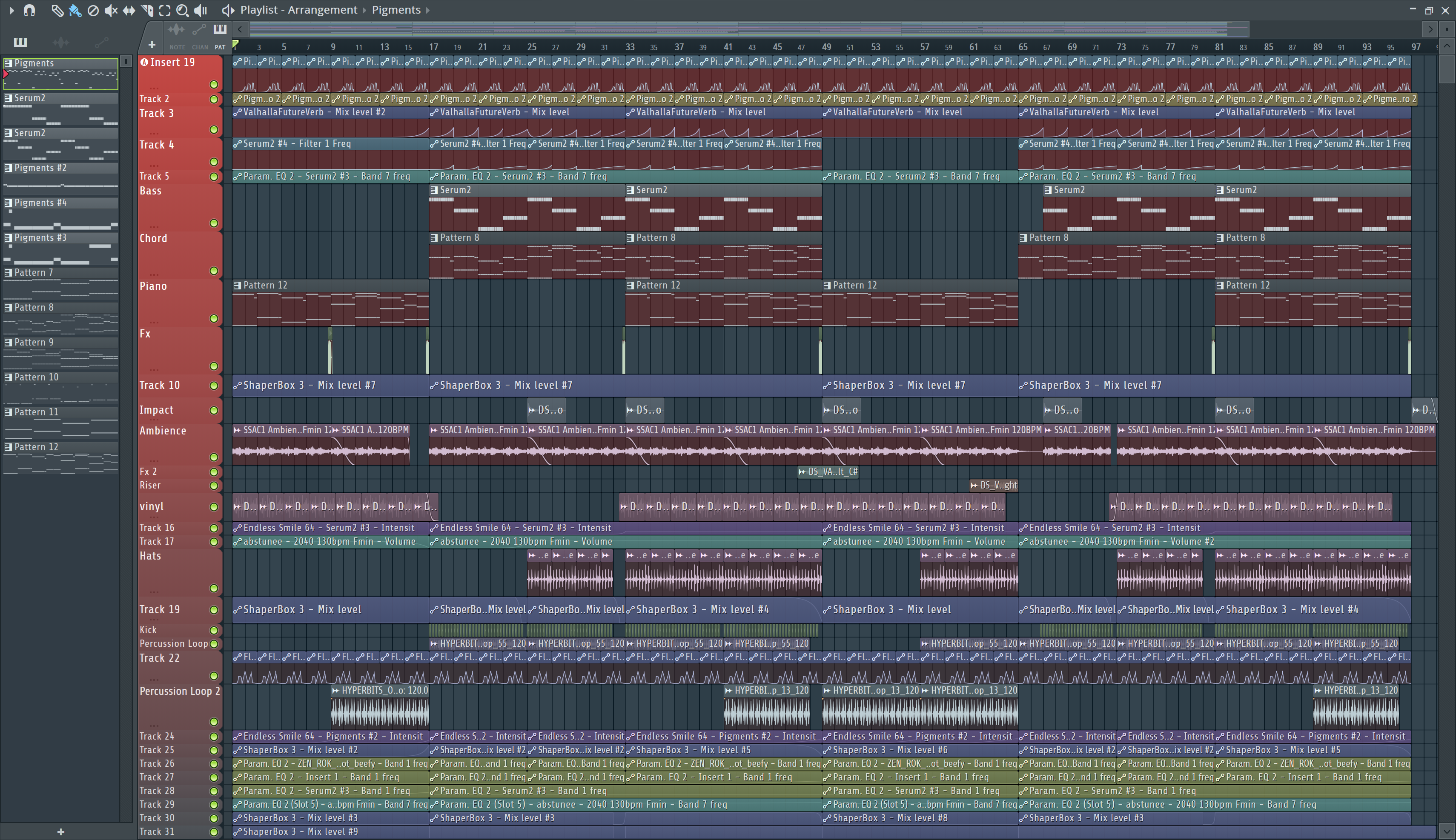Click the Pattern 7 icon in the picker
This screenshot has height=840, width=1456.
[x=8, y=272]
